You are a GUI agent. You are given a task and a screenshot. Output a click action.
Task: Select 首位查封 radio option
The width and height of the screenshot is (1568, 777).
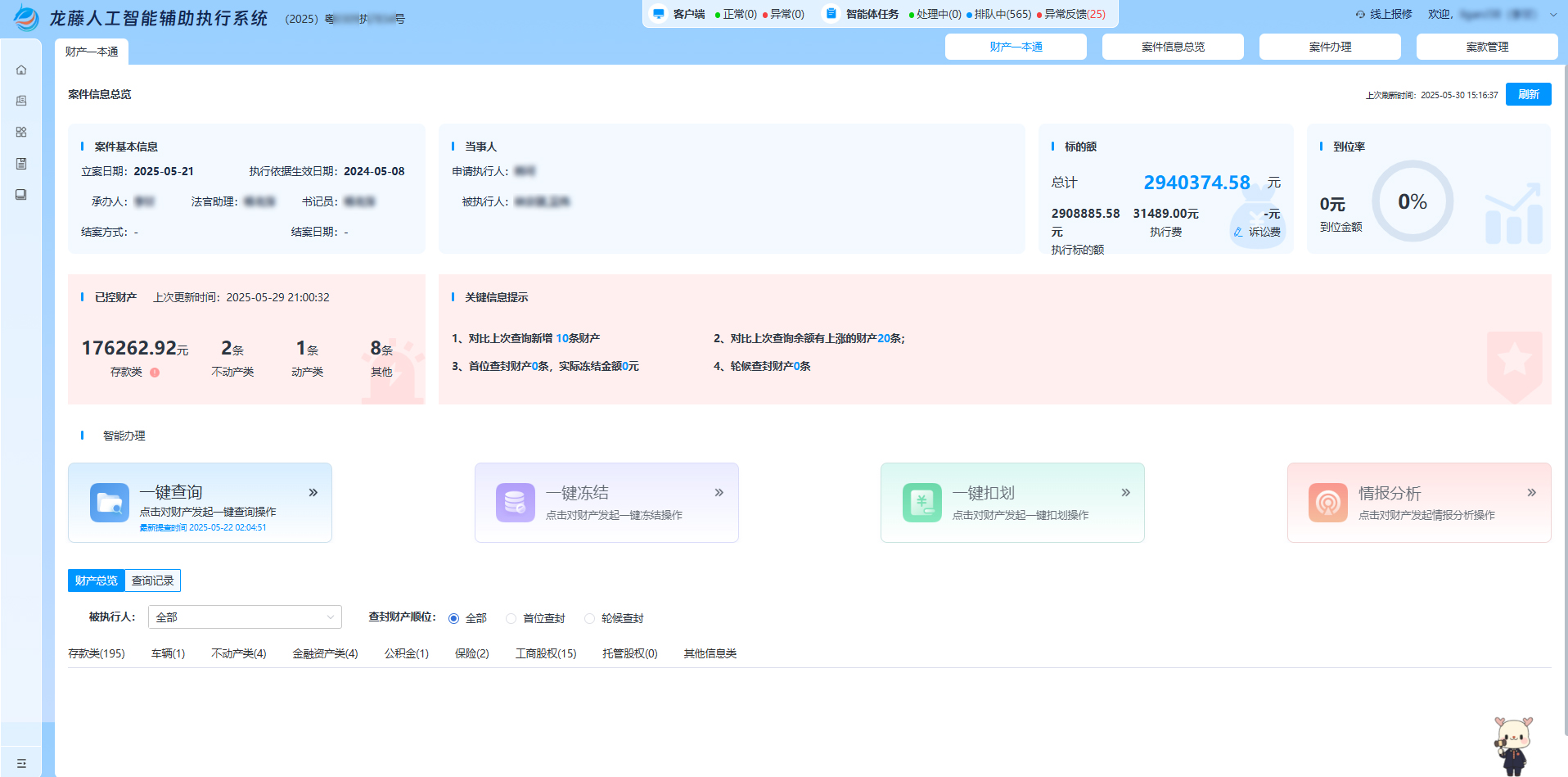511,618
